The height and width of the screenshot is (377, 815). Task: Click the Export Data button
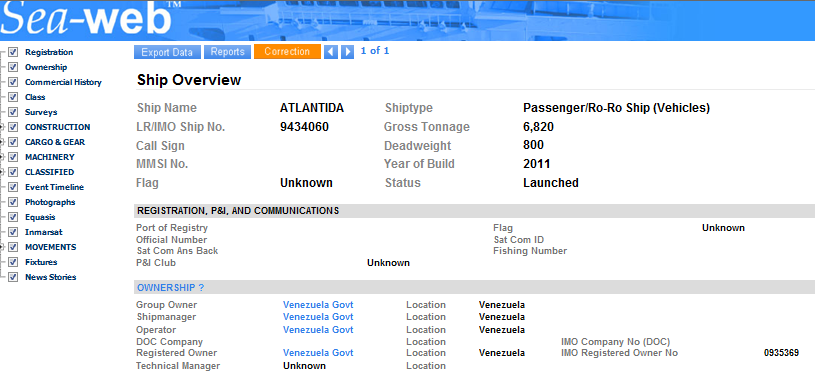pyautogui.click(x=167, y=52)
